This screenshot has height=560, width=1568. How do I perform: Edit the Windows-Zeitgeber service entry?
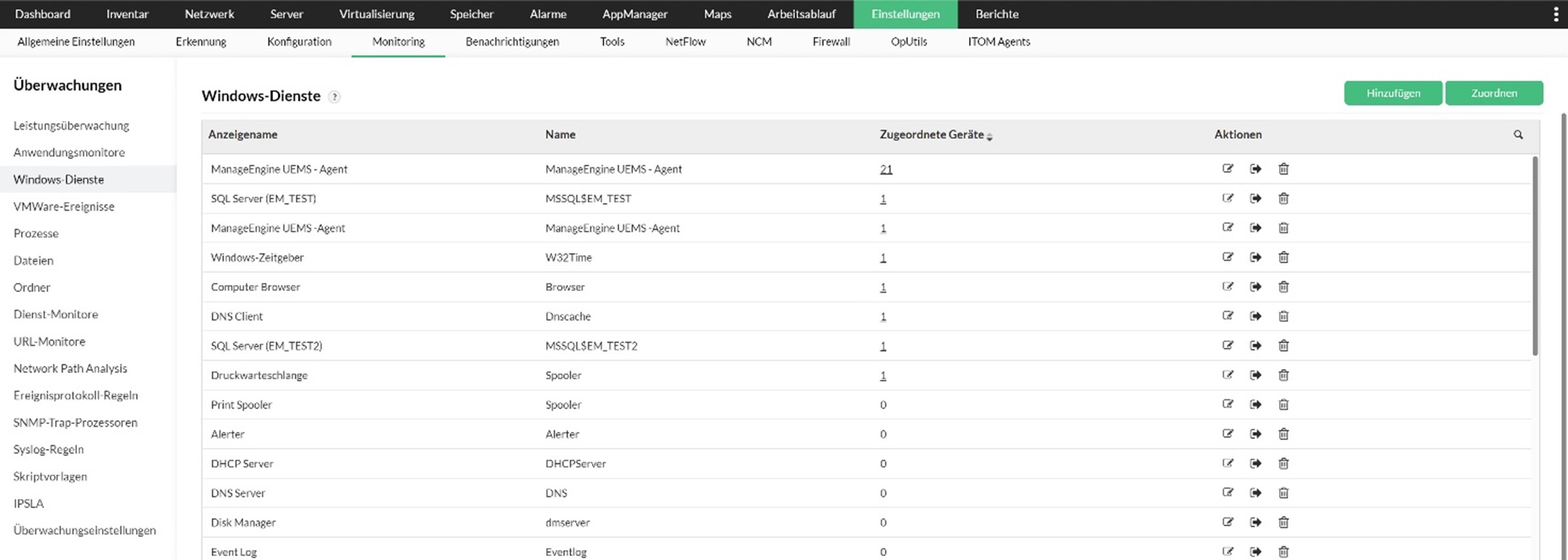[1228, 257]
